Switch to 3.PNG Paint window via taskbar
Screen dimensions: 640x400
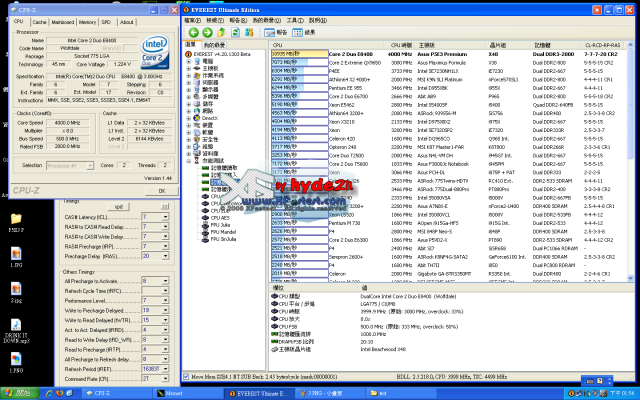click(x=329, y=393)
